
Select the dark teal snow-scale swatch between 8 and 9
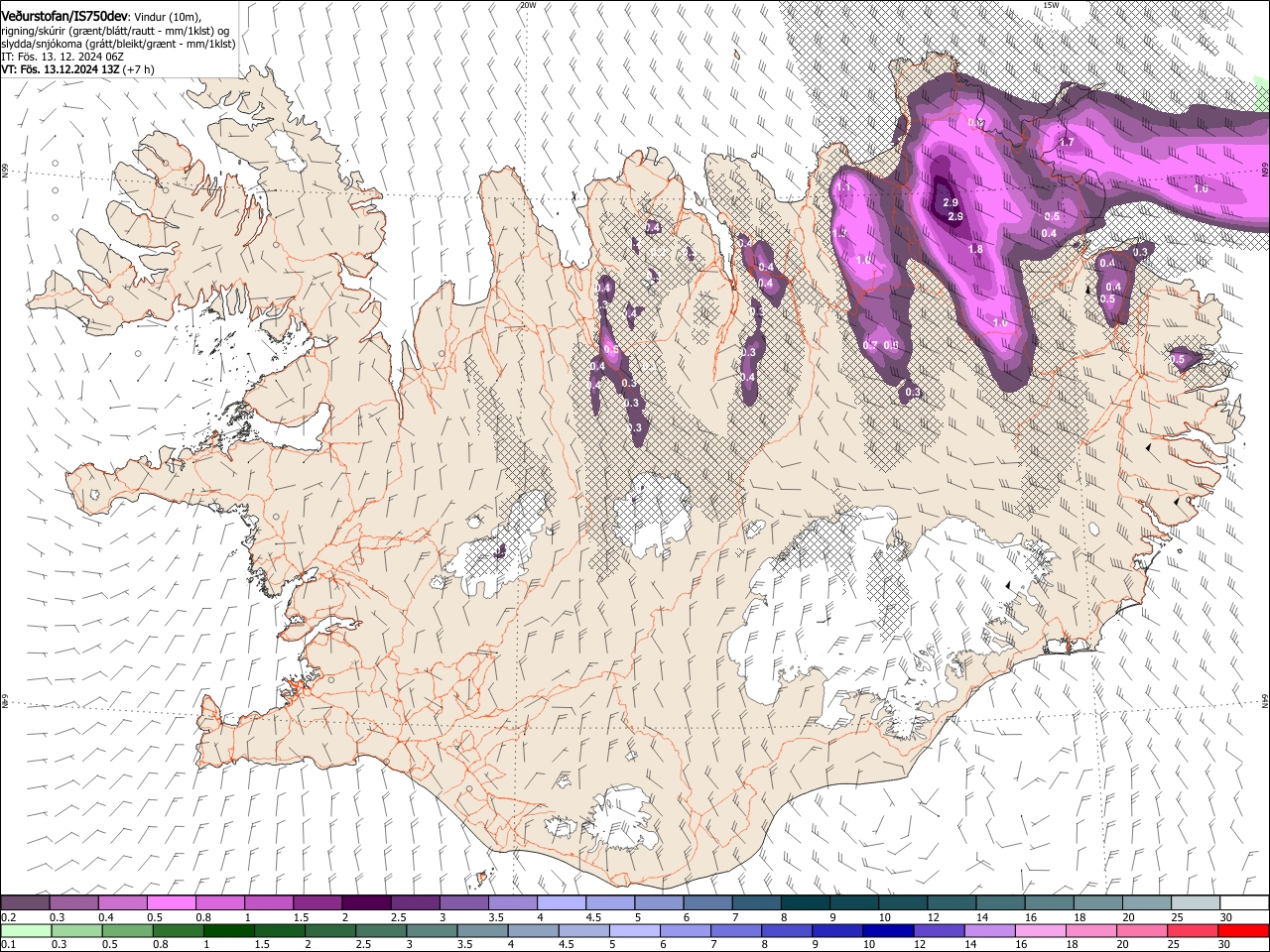805,903
